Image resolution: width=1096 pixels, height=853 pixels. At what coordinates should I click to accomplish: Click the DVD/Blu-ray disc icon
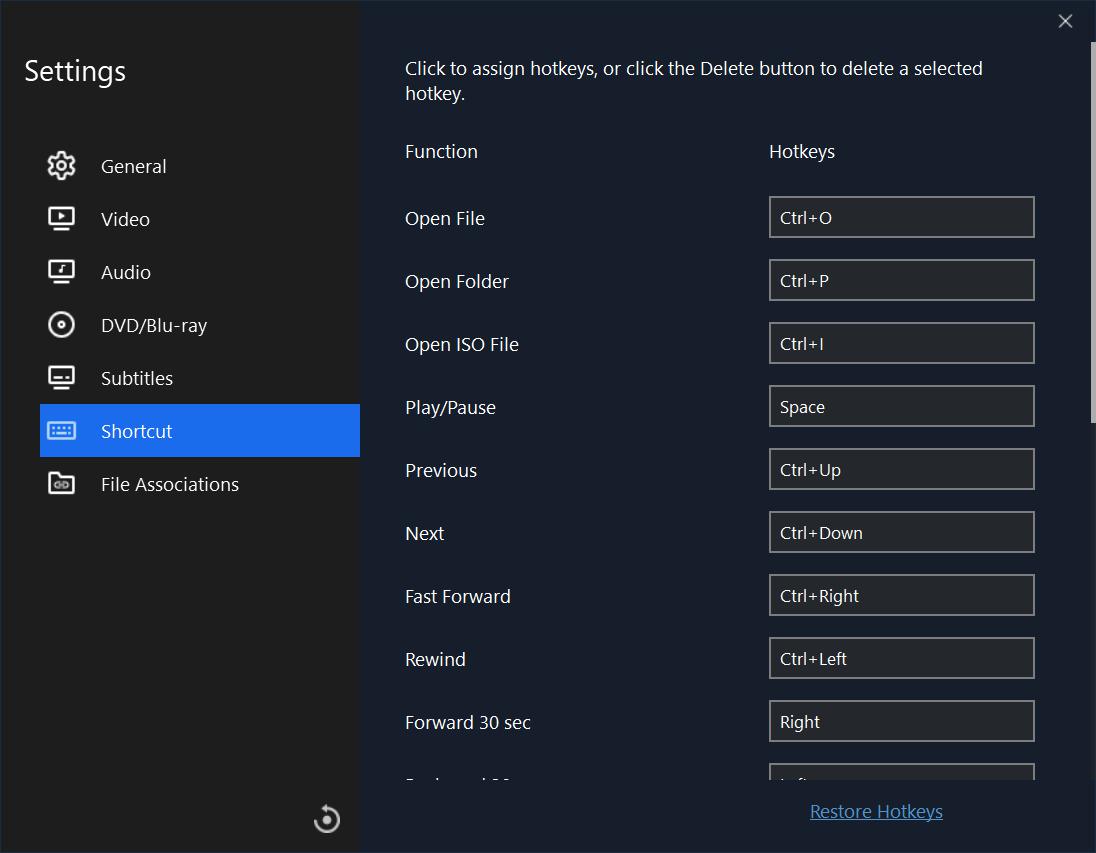coord(61,325)
